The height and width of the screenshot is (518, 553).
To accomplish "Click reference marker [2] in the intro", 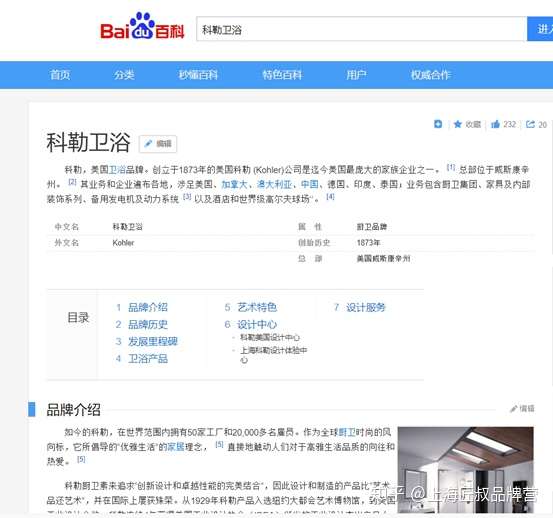I will [x=72, y=182].
